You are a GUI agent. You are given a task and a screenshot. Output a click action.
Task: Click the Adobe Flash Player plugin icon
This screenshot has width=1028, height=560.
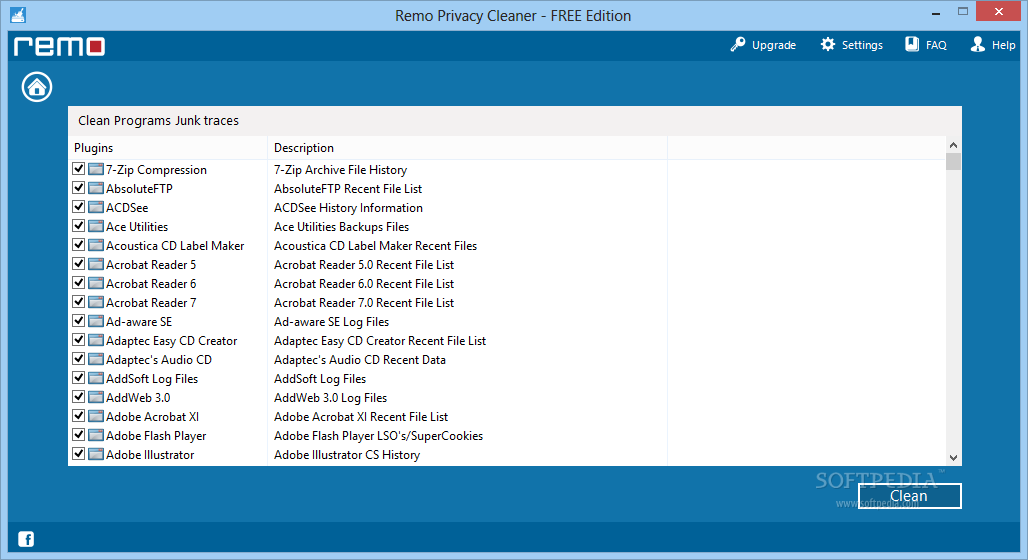96,435
